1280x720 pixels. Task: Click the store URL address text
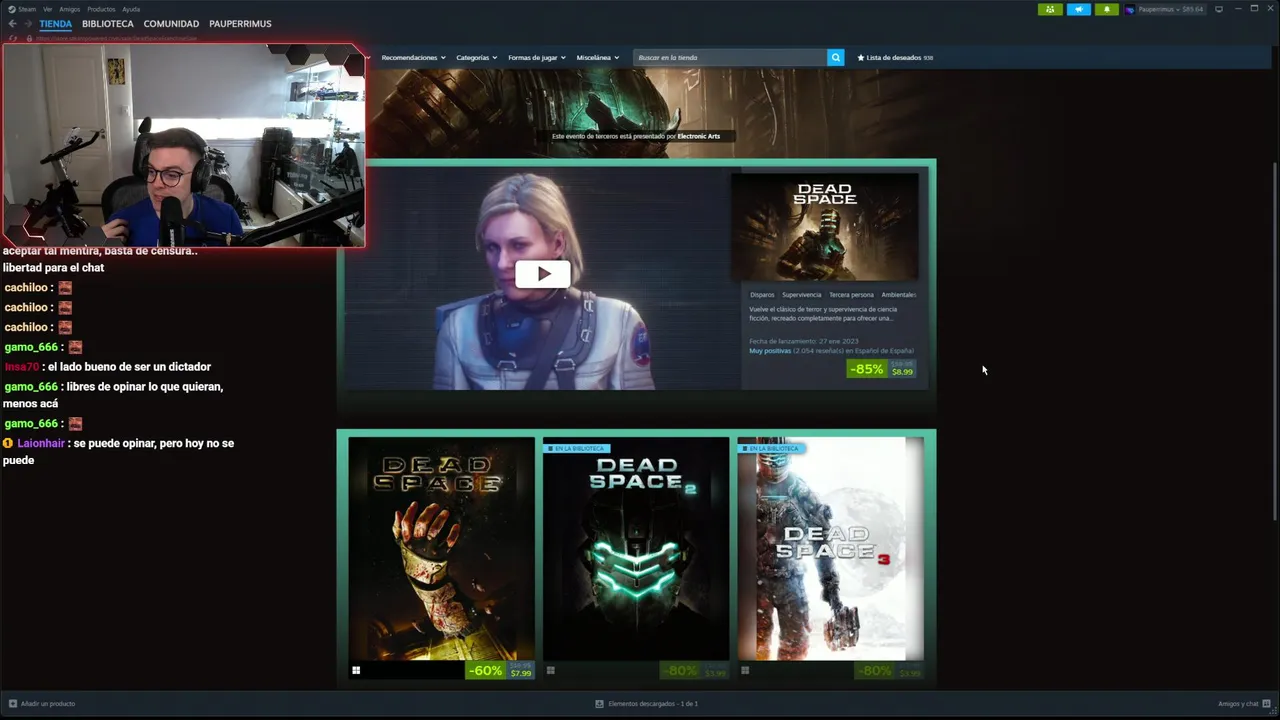tap(115, 38)
